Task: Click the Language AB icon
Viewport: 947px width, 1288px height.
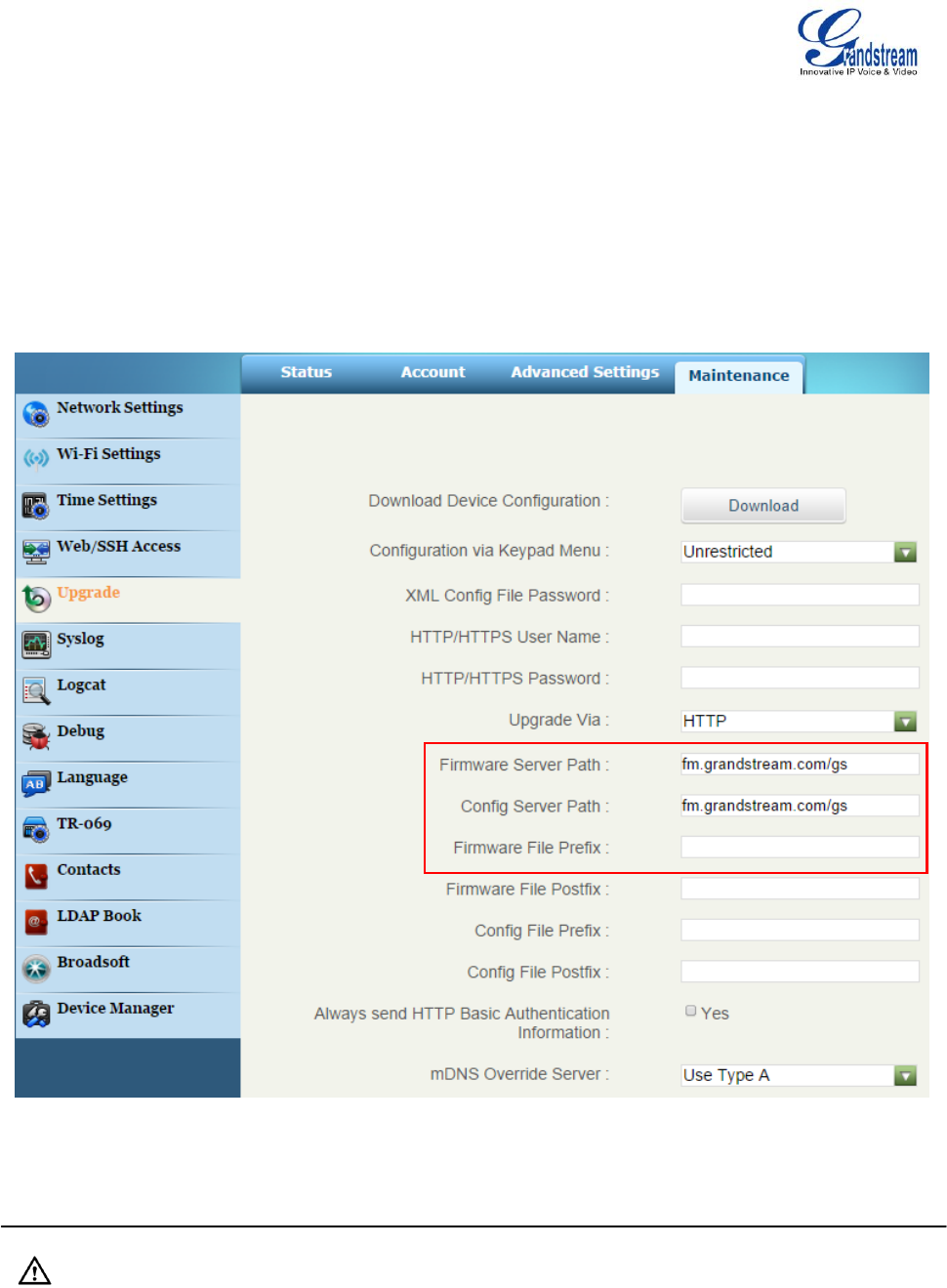Action: 36,783
